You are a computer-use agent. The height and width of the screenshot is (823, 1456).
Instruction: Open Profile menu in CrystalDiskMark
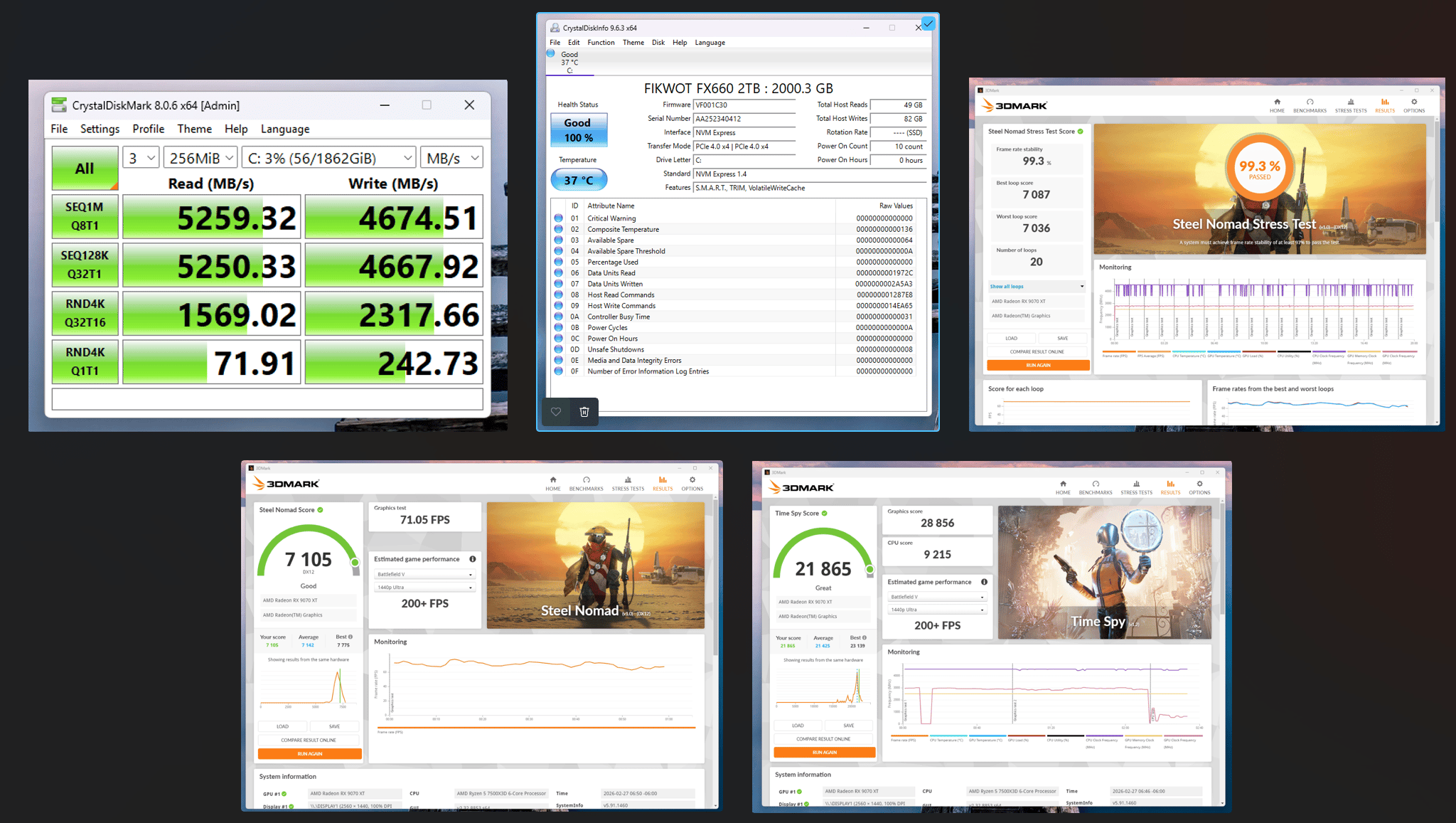coord(148,129)
